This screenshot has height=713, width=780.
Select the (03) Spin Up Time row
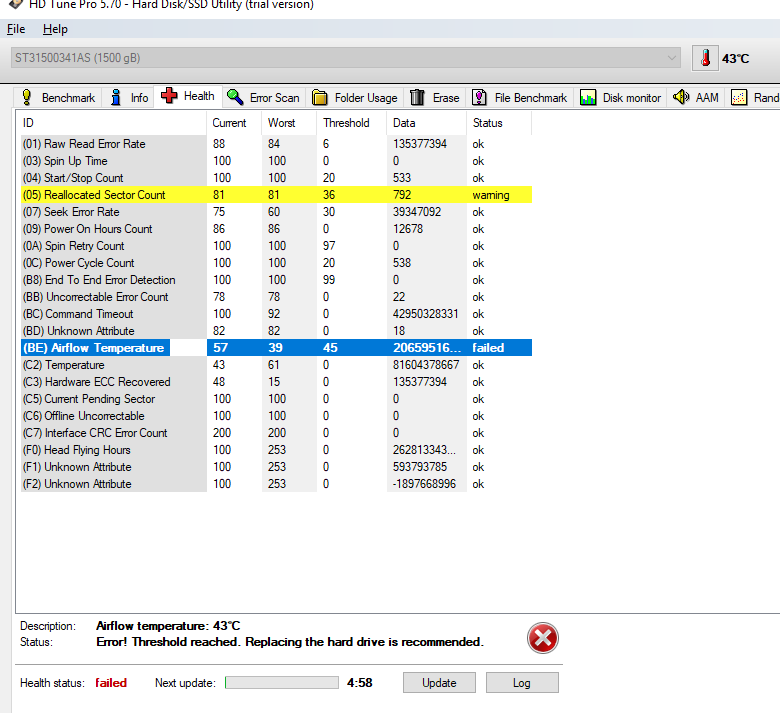tap(277, 161)
